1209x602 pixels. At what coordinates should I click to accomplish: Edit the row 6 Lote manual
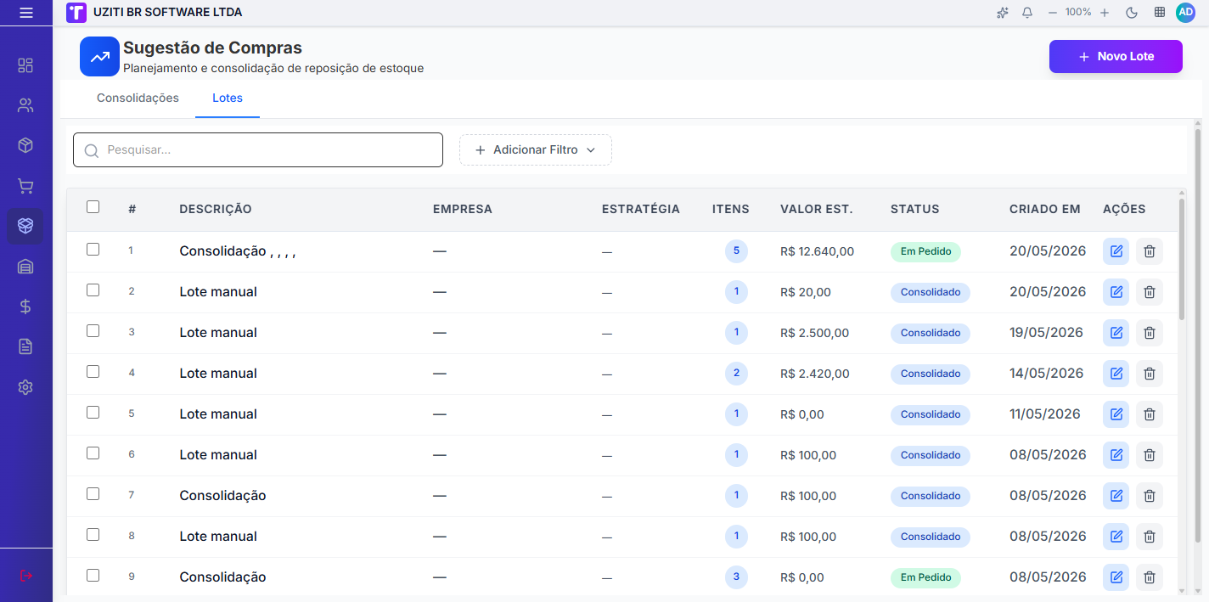tap(1116, 455)
